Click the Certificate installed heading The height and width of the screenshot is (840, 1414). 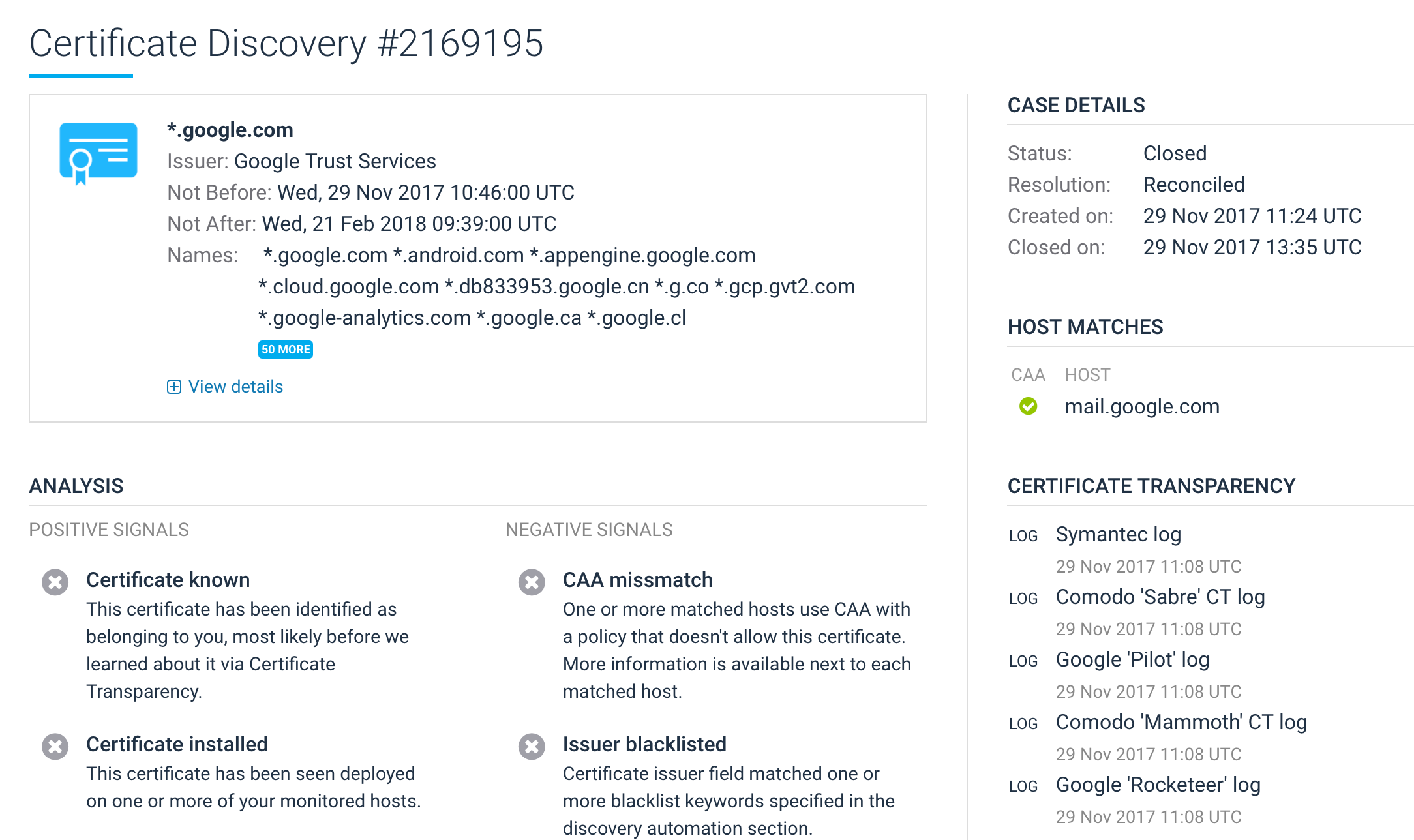click(x=177, y=744)
